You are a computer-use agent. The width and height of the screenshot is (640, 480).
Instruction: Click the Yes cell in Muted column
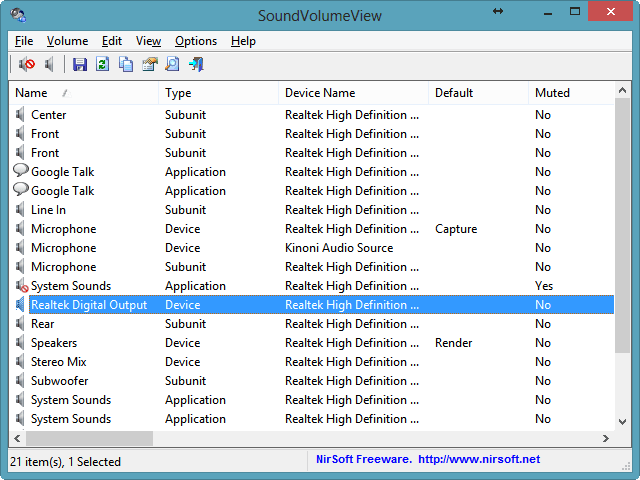pos(544,286)
